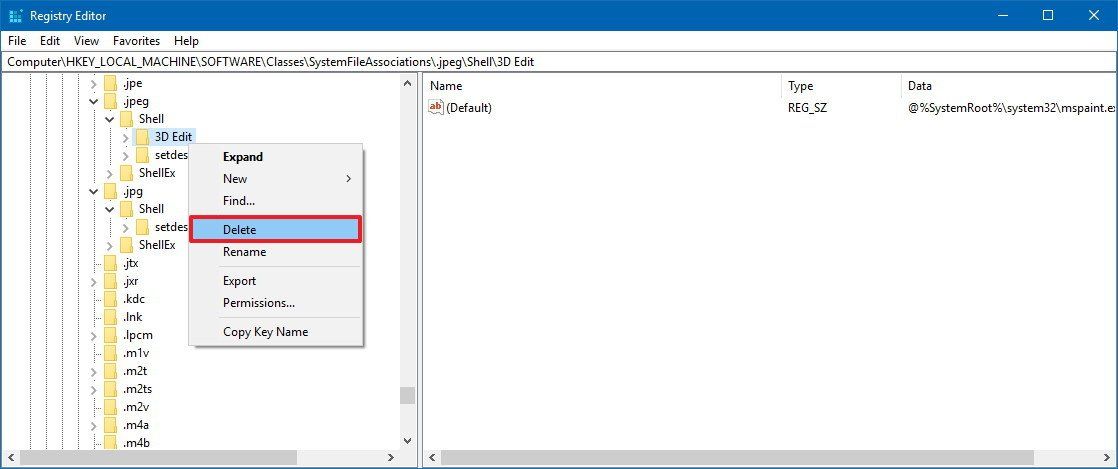Click the mspaint data value cell

1011,108
